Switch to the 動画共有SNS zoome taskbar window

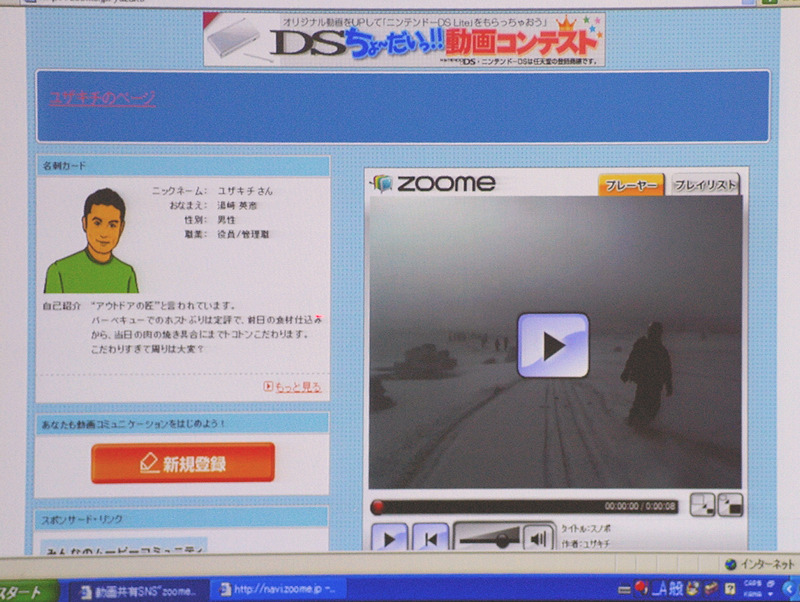point(138,591)
